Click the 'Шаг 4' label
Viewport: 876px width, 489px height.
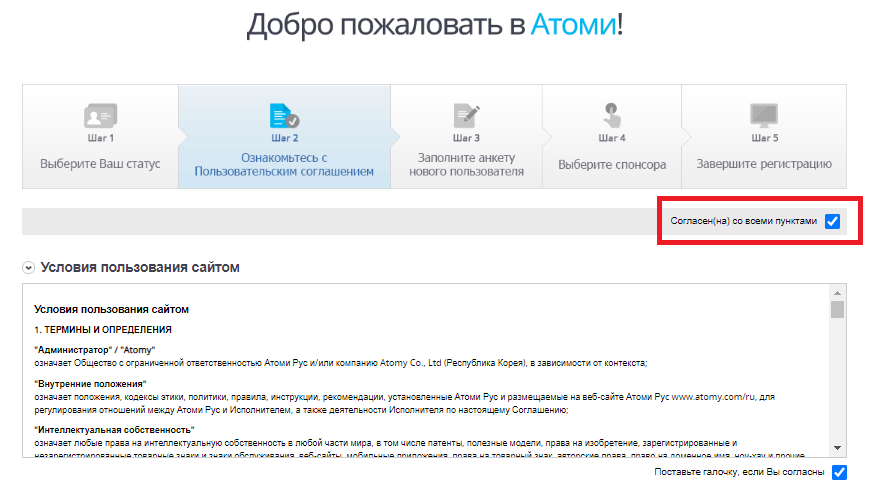click(612, 138)
